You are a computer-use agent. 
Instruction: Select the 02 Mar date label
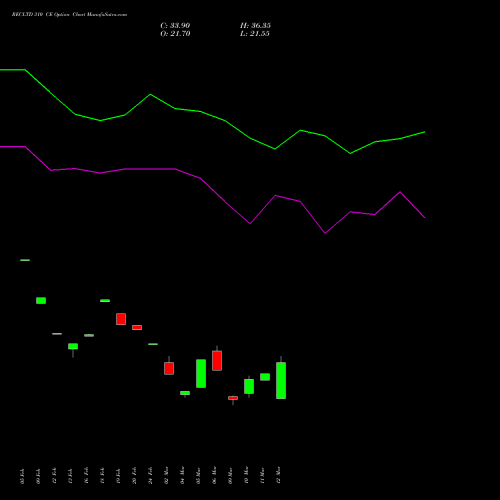coord(166,475)
